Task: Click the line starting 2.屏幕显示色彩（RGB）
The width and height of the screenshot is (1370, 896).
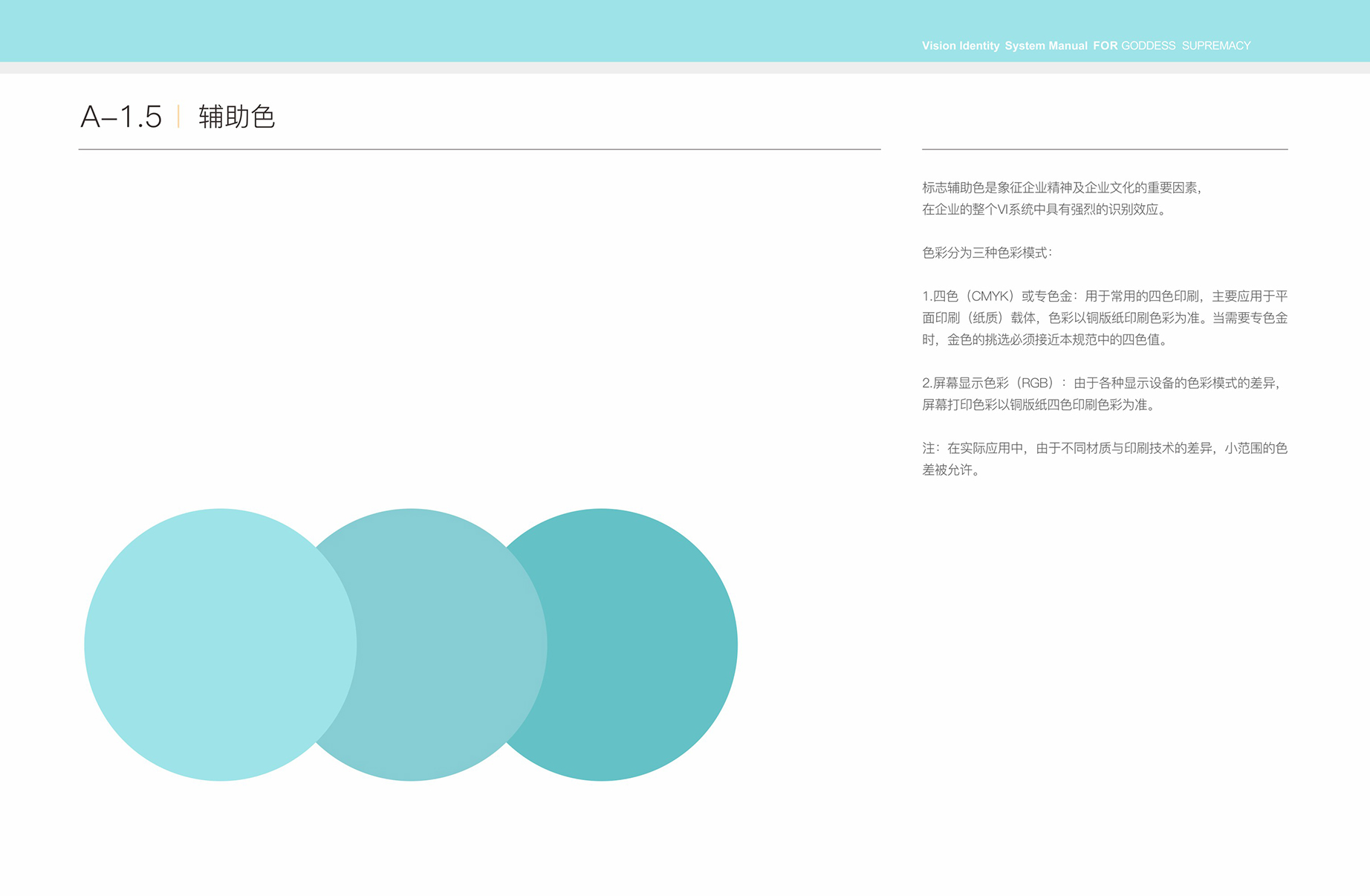Action: pyautogui.click(x=1102, y=383)
